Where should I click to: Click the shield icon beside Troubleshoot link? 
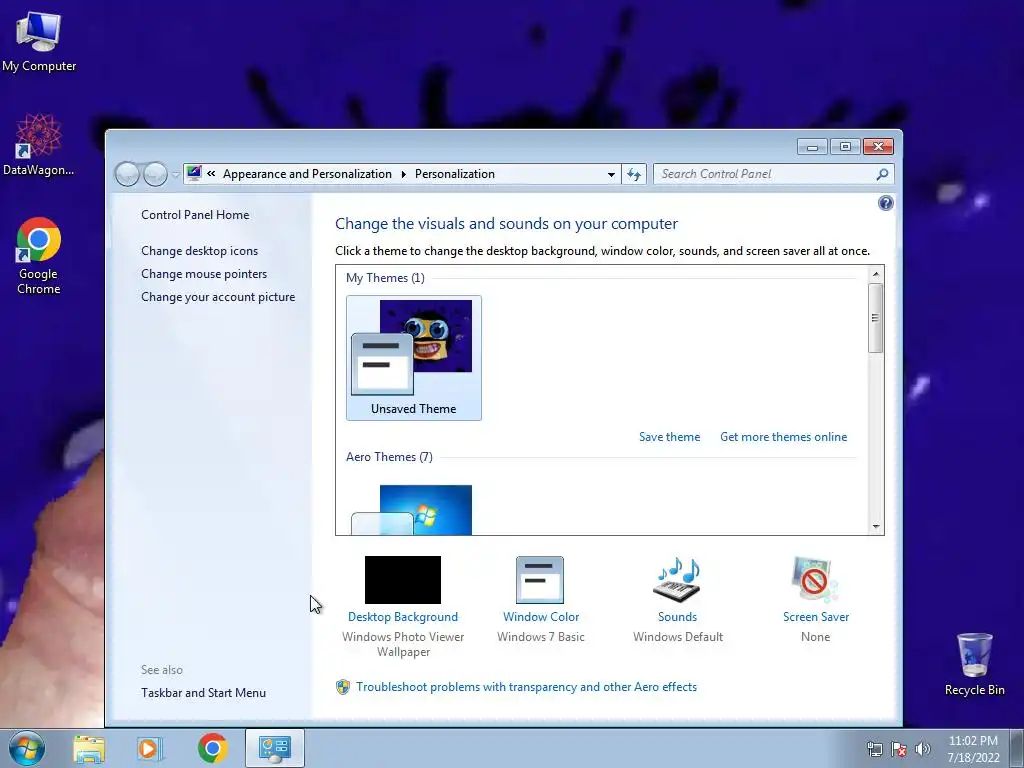pyautogui.click(x=343, y=687)
